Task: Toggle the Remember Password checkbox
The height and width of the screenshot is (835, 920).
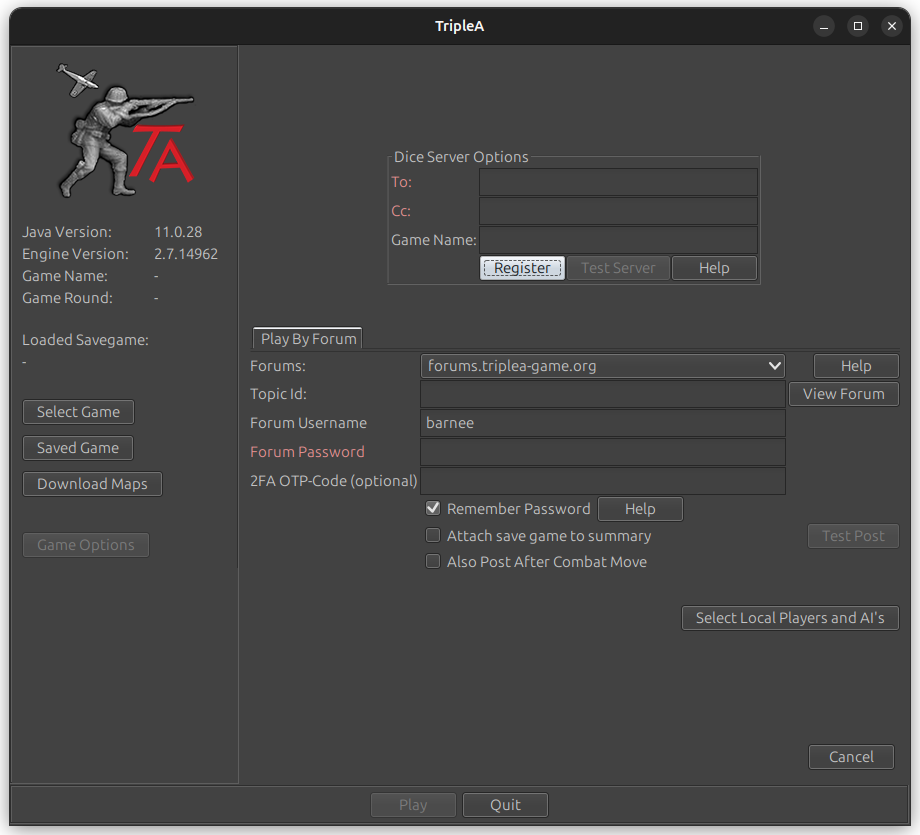Action: pyautogui.click(x=433, y=509)
